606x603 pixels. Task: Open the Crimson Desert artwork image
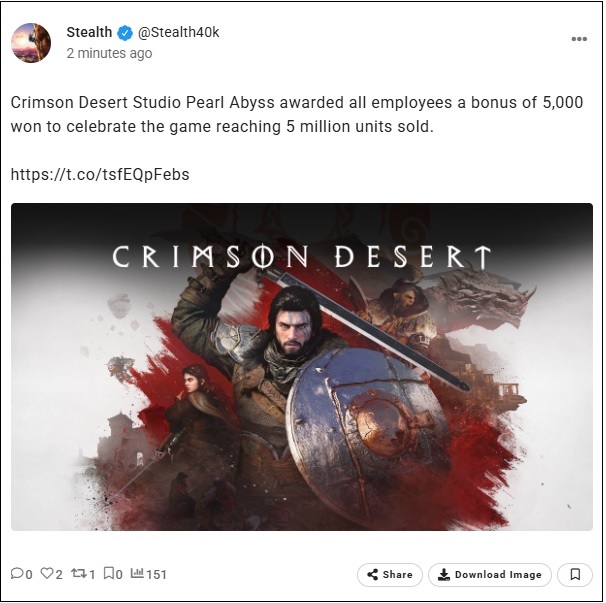coord(301,366)
